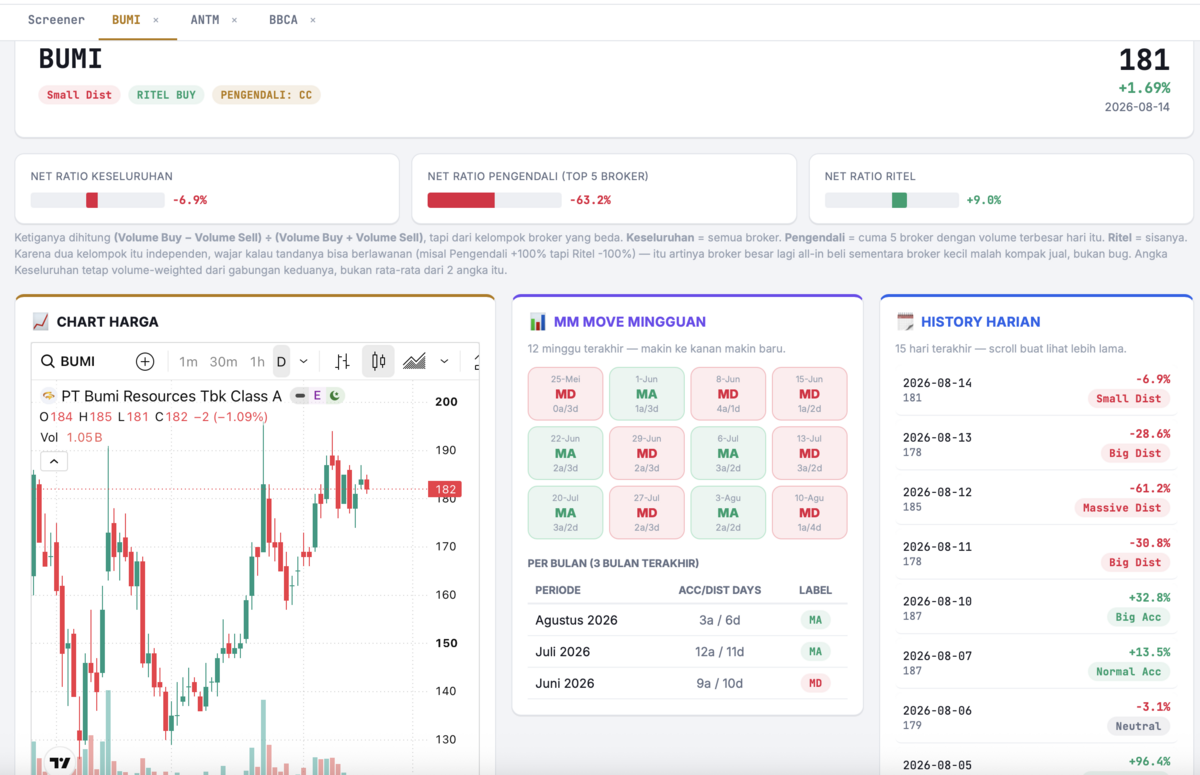Select the 1h timeframe
Viewport: 1200px width, 775px height.
[257, 362]
